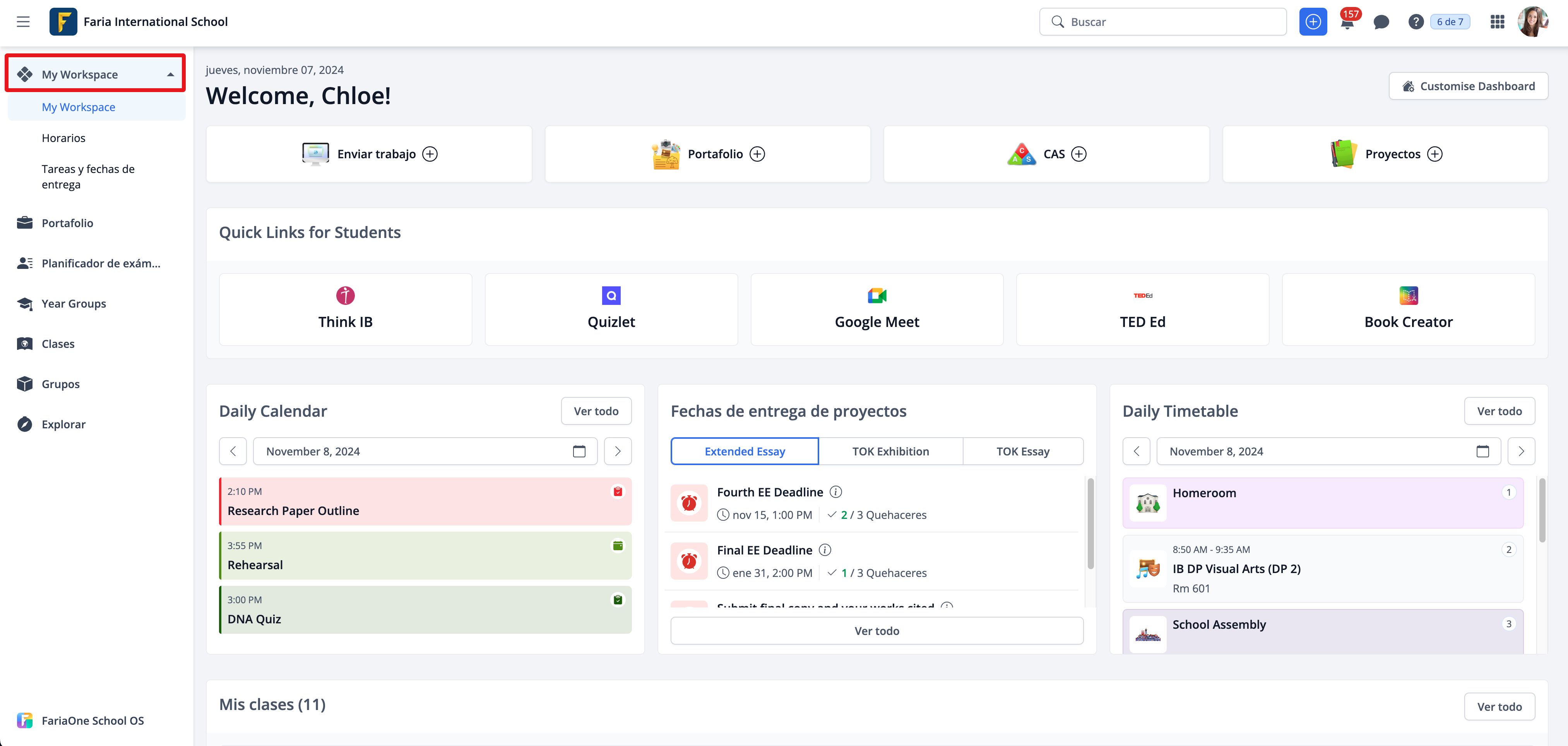Screen dimensions: 1568x746
Task: Open Horarios in the sidebar
Action: pos(63,137)
